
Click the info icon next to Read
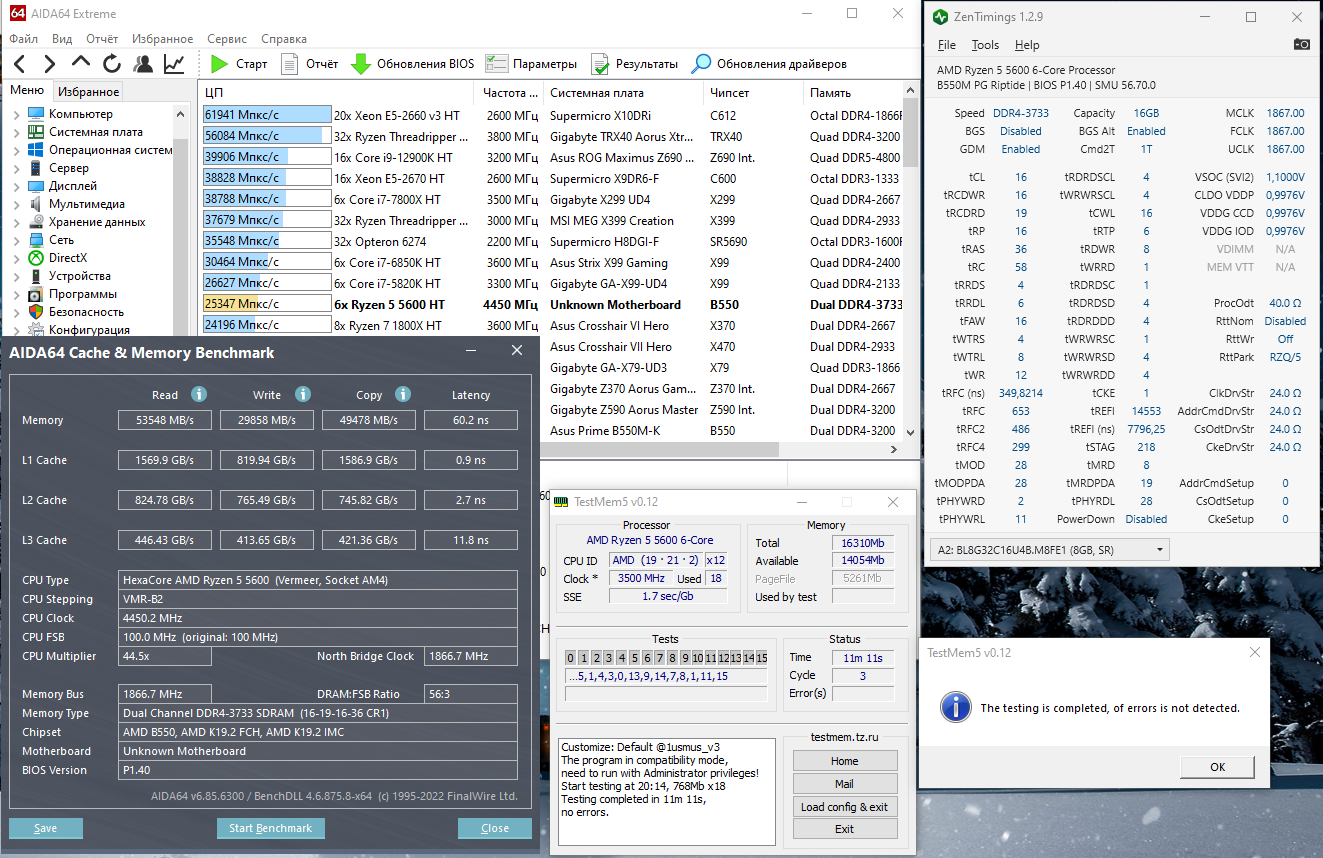click(199, 394)
